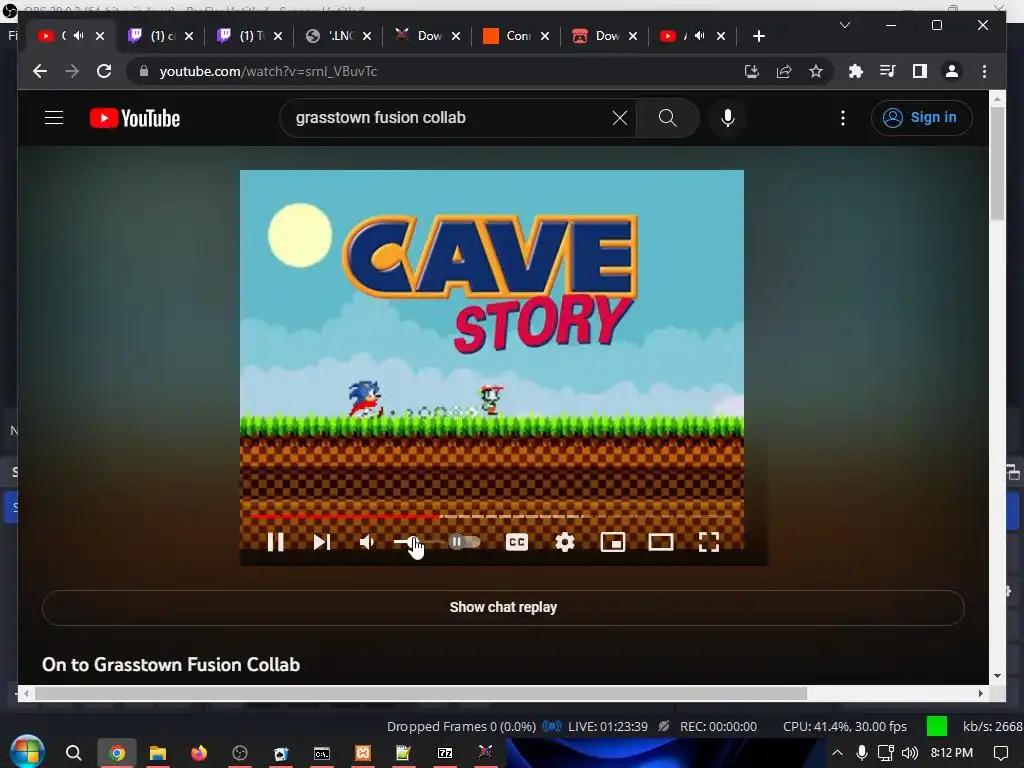Install app via the address bar download icon
Screen dimensions: 1024x768
pyautogui.click(x=752, y=71)
